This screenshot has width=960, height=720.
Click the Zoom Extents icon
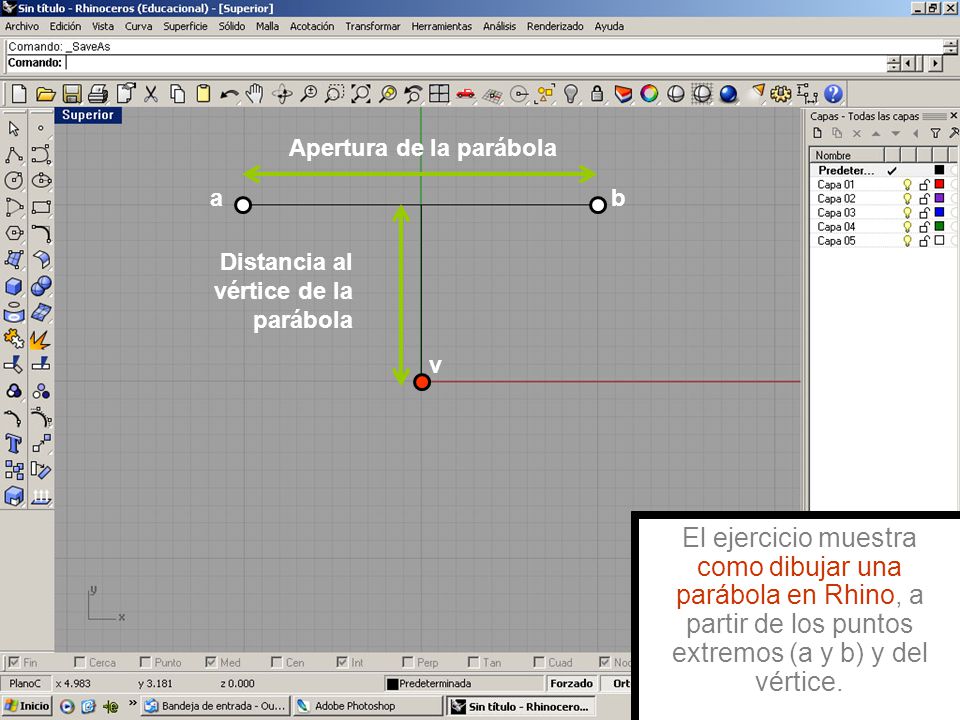point(361,94)
